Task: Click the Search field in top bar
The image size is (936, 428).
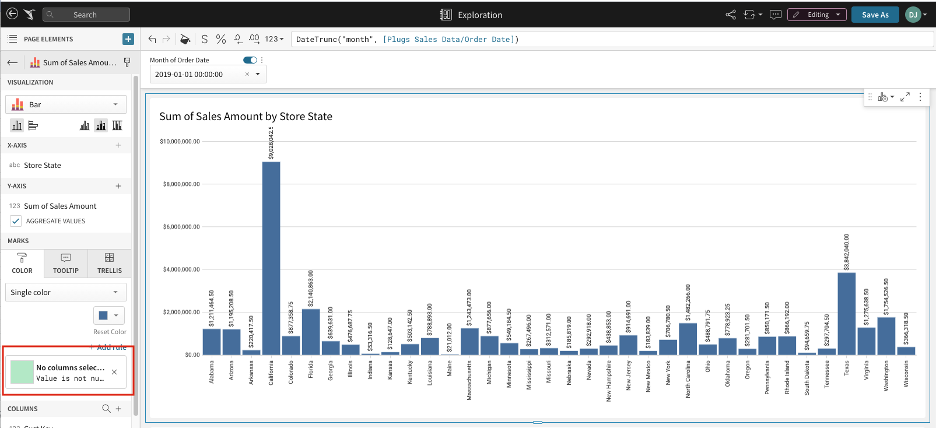Action: [x=85, y=15]
